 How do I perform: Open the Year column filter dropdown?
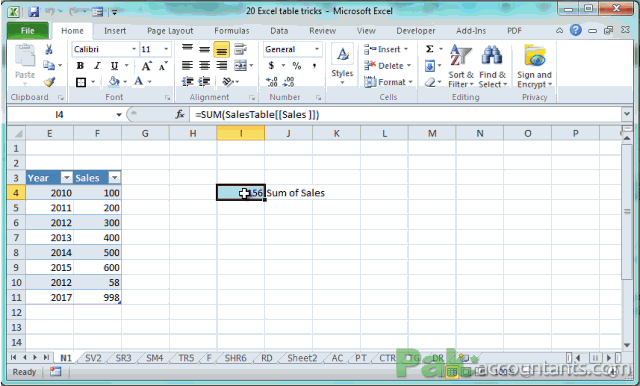[66, 177]
